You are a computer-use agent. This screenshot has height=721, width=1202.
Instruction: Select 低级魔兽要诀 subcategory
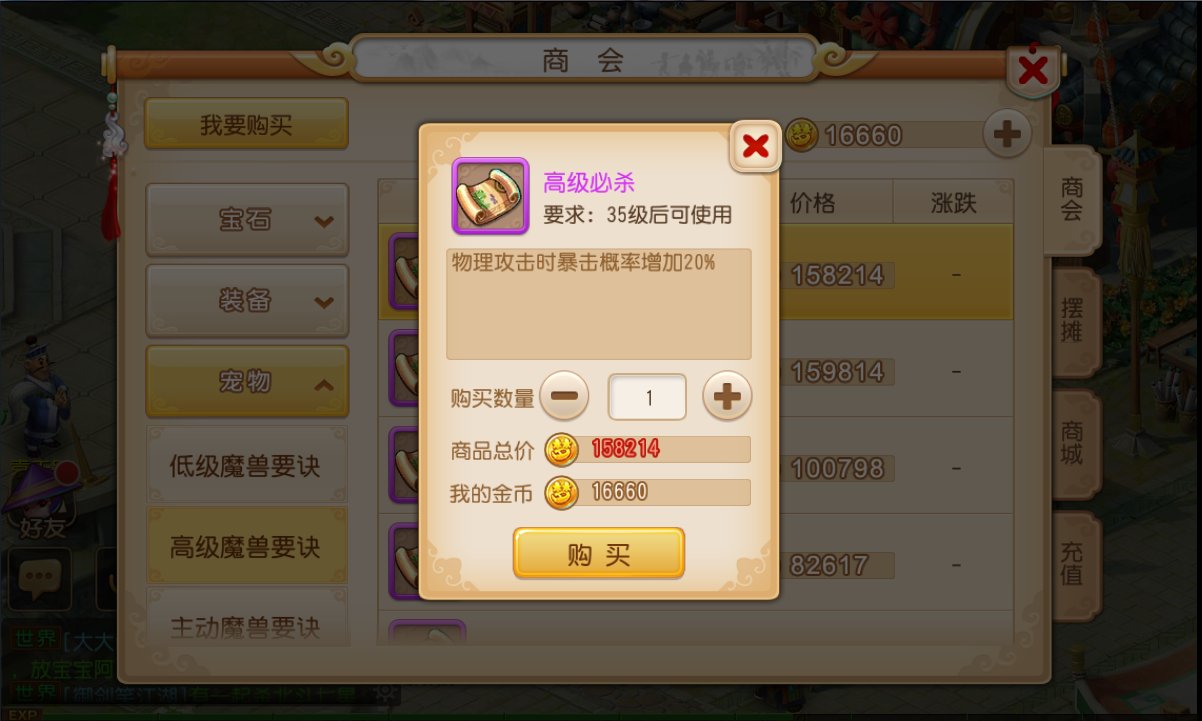pos(247,465)
